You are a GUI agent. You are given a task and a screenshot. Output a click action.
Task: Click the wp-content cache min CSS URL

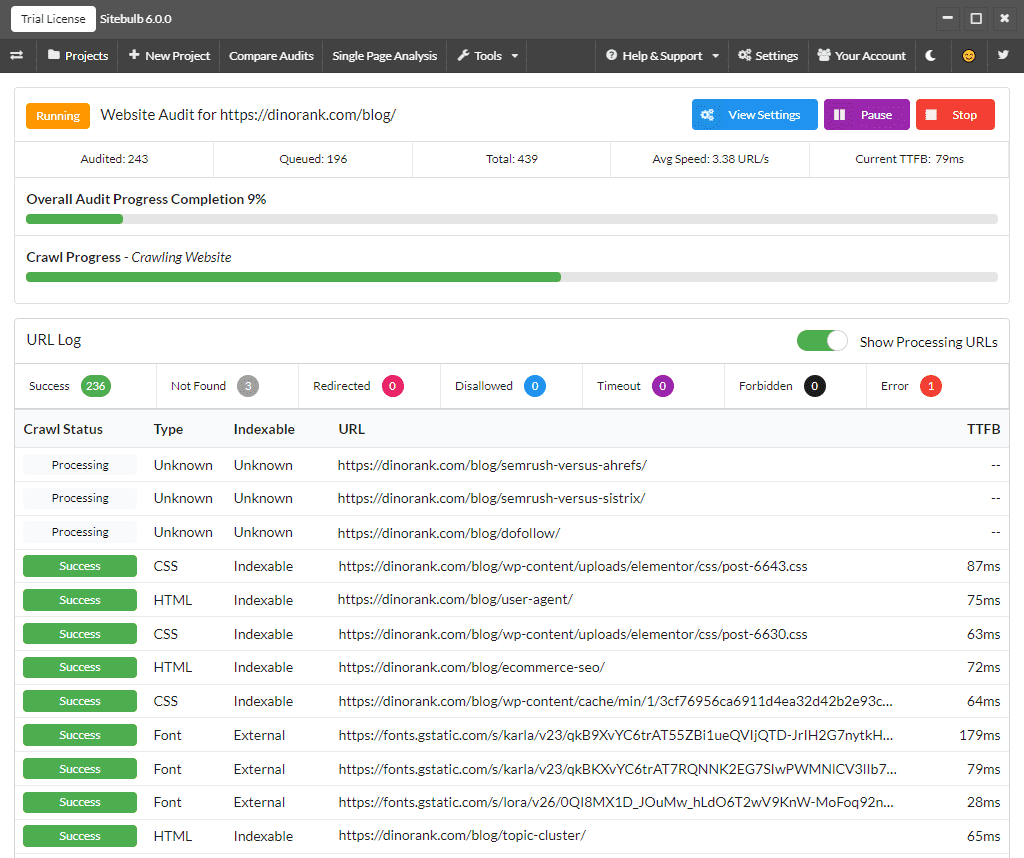pyautogui.click(x=615, y=701)
